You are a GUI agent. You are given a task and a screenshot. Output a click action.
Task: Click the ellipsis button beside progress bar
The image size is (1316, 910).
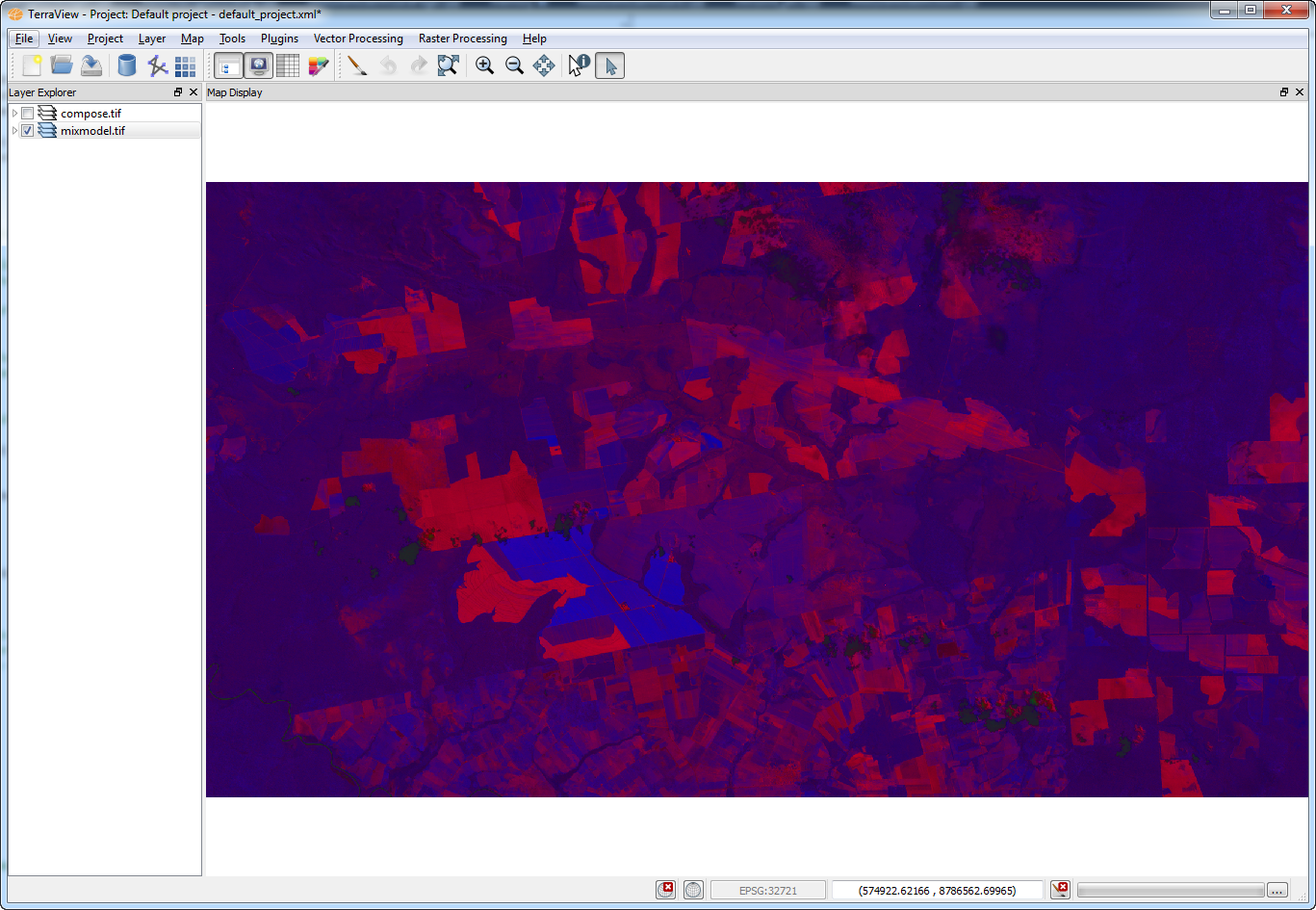[x=1277, y=890]
